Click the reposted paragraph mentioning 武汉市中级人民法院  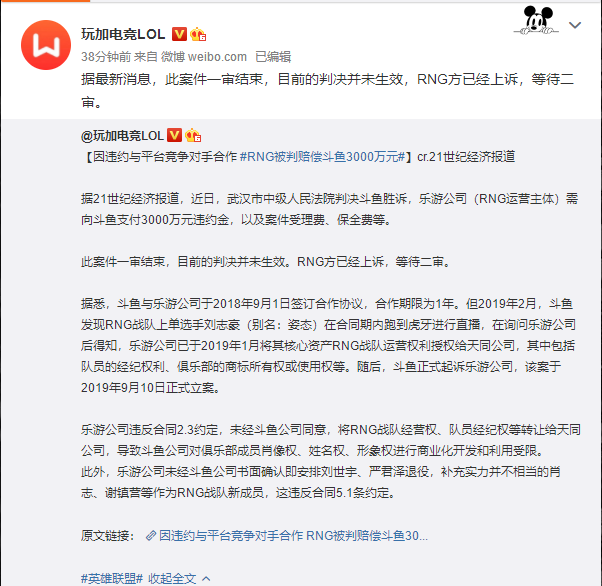coord(329,209)
